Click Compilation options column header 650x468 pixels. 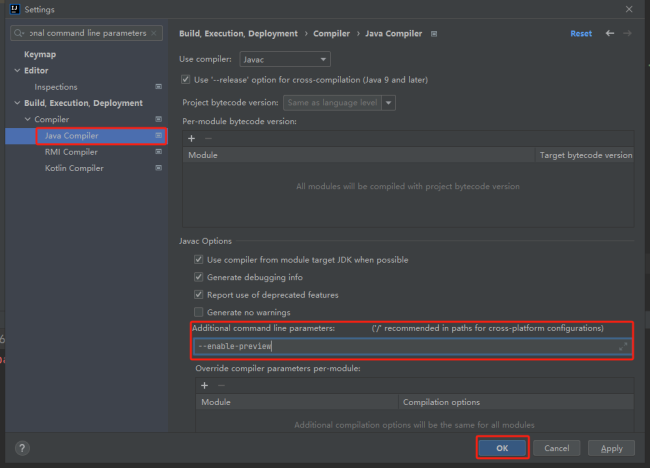[516, 402]
